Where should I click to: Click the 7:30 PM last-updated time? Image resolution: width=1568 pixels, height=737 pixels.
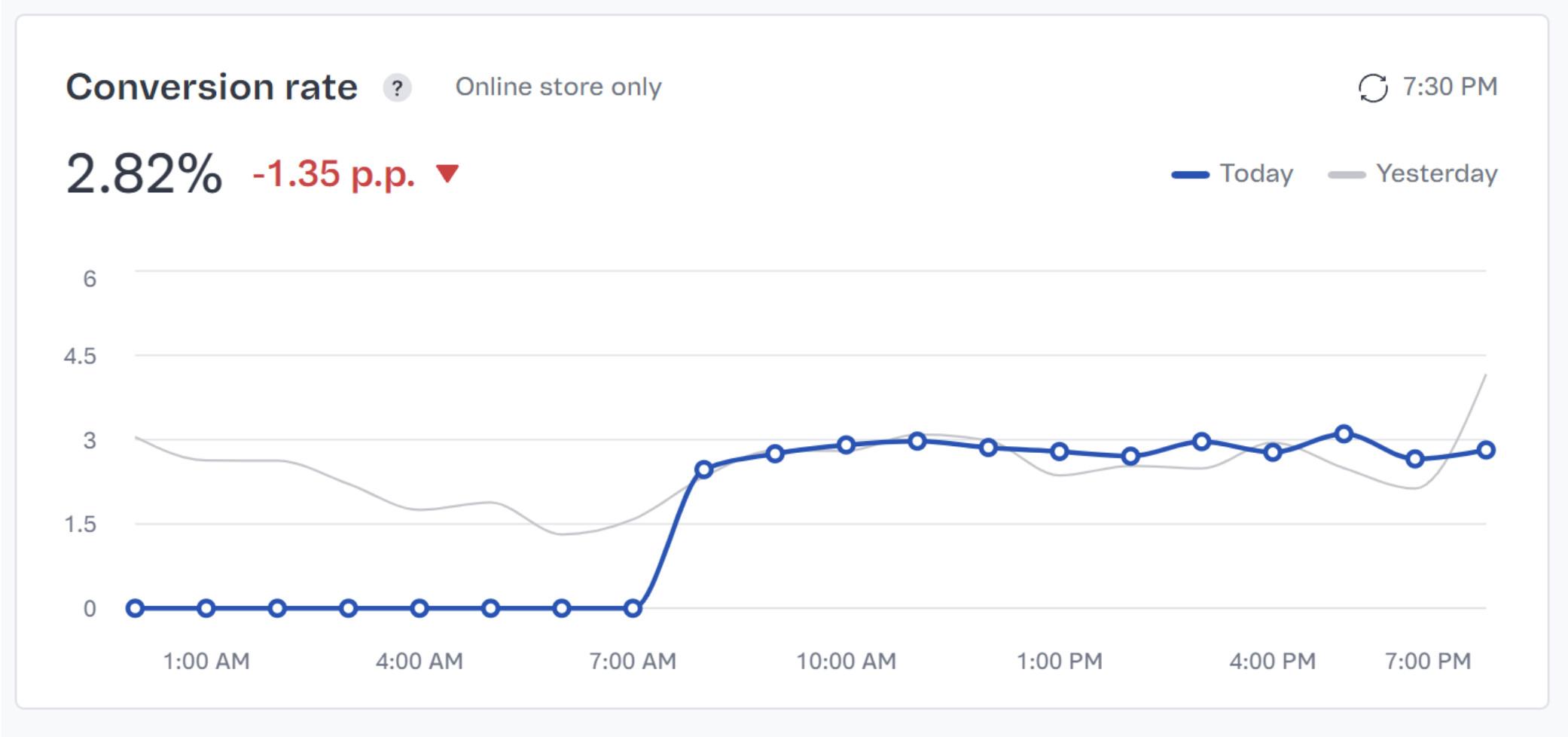click(1450, 87)
